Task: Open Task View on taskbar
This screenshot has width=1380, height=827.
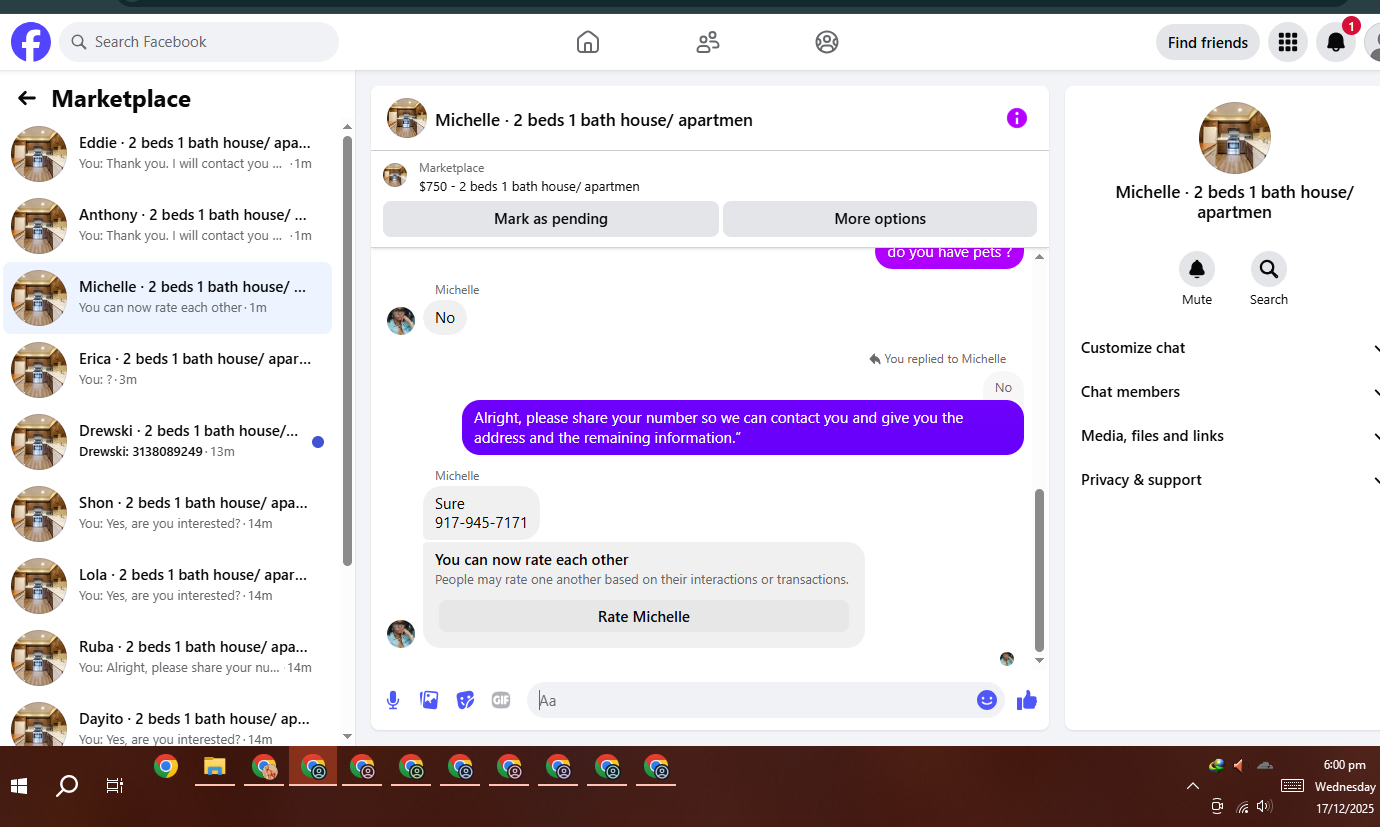Action: [x=115, y=786]
